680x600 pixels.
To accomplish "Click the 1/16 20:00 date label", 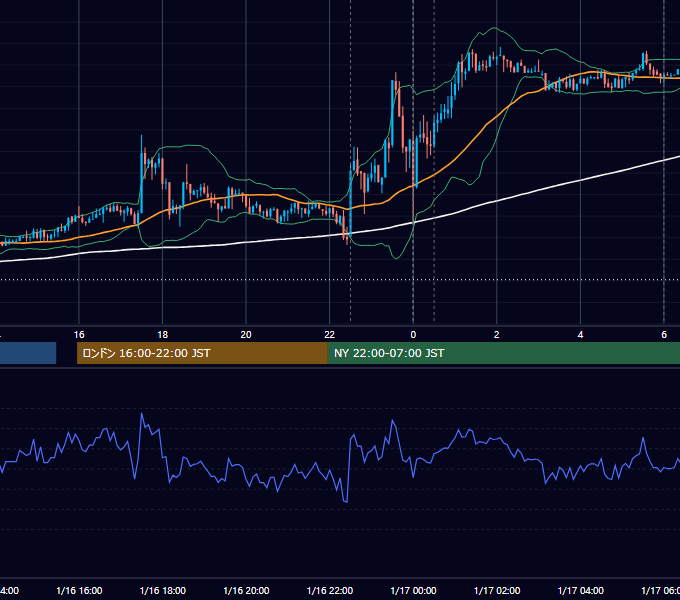I will (246, 590).
